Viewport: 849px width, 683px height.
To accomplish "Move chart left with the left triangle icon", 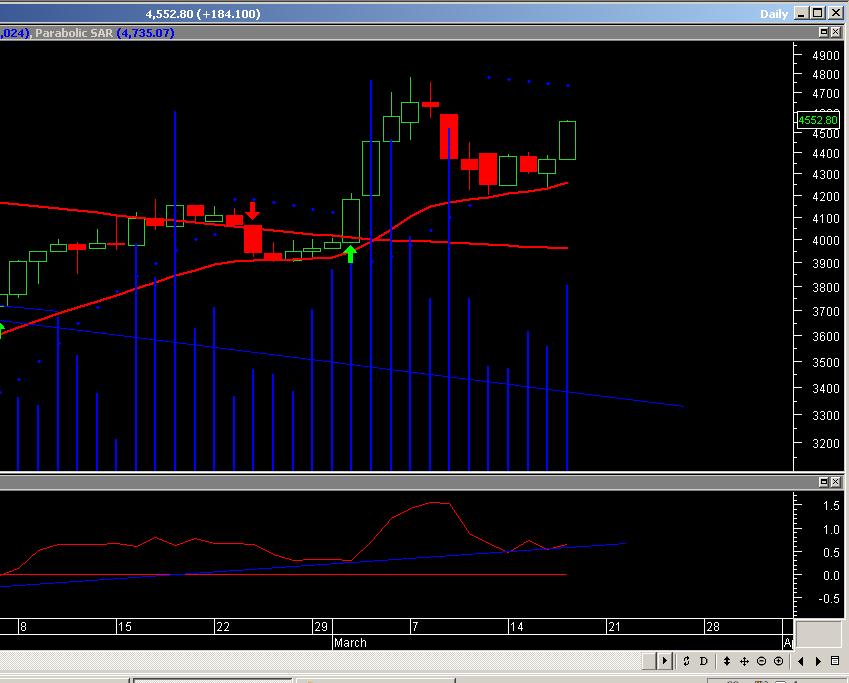I will point(801,662).
